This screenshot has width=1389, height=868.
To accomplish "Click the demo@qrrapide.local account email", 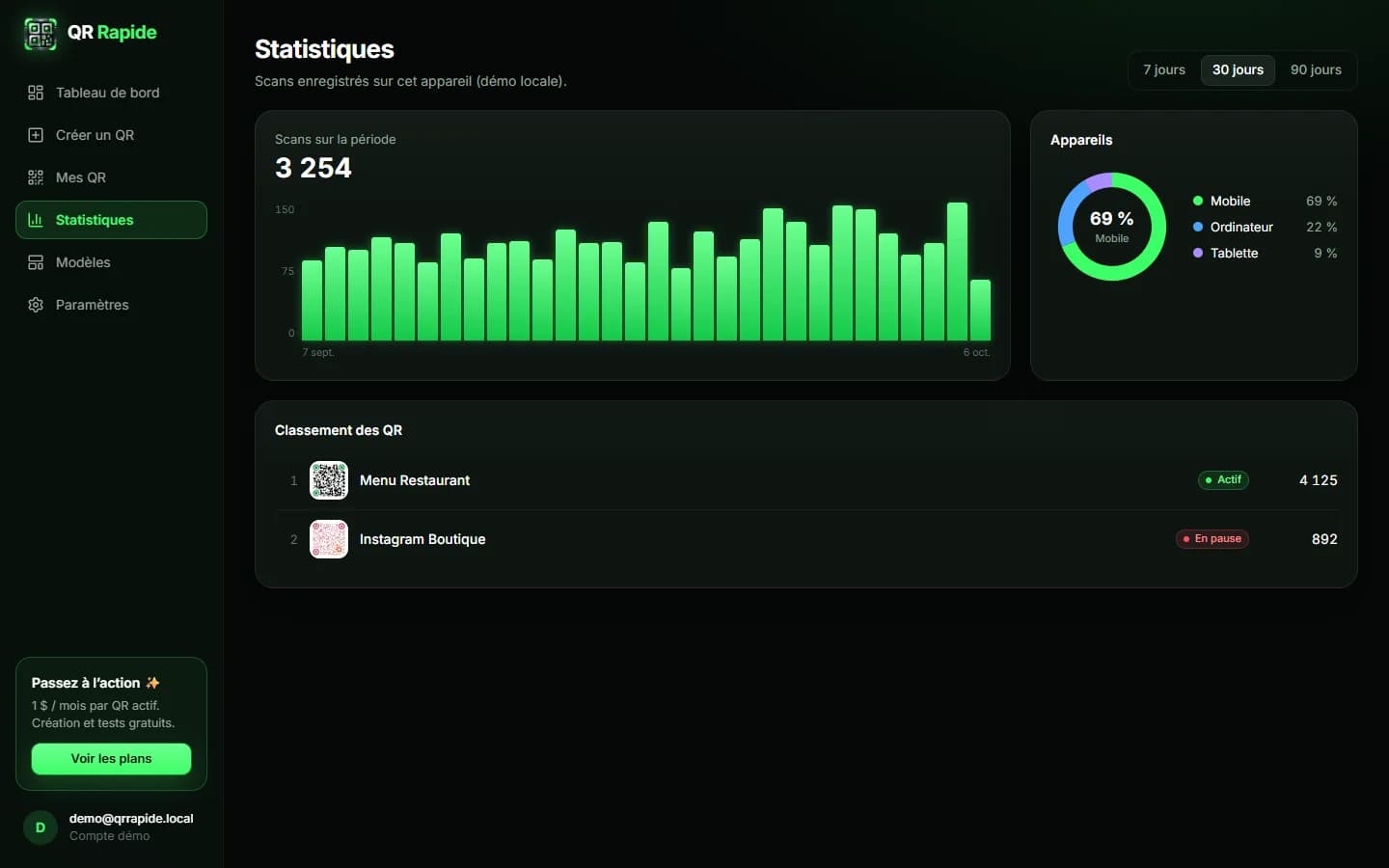I will coord(131,819).
